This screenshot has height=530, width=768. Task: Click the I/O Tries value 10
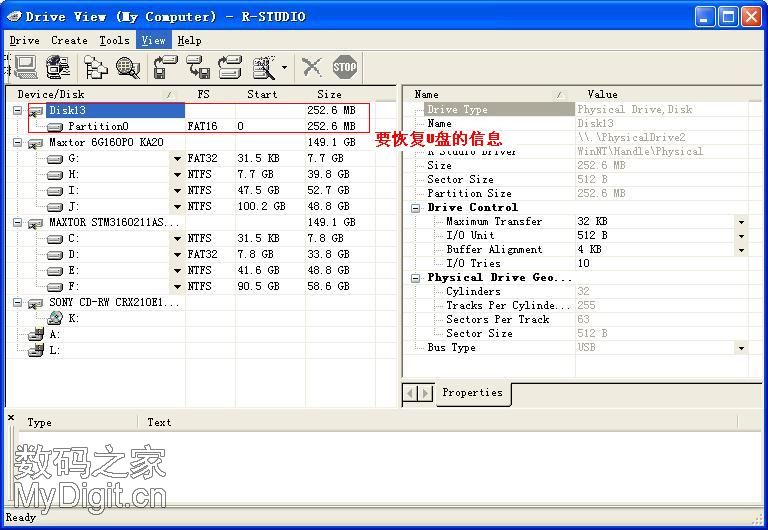tap(583, 264)
